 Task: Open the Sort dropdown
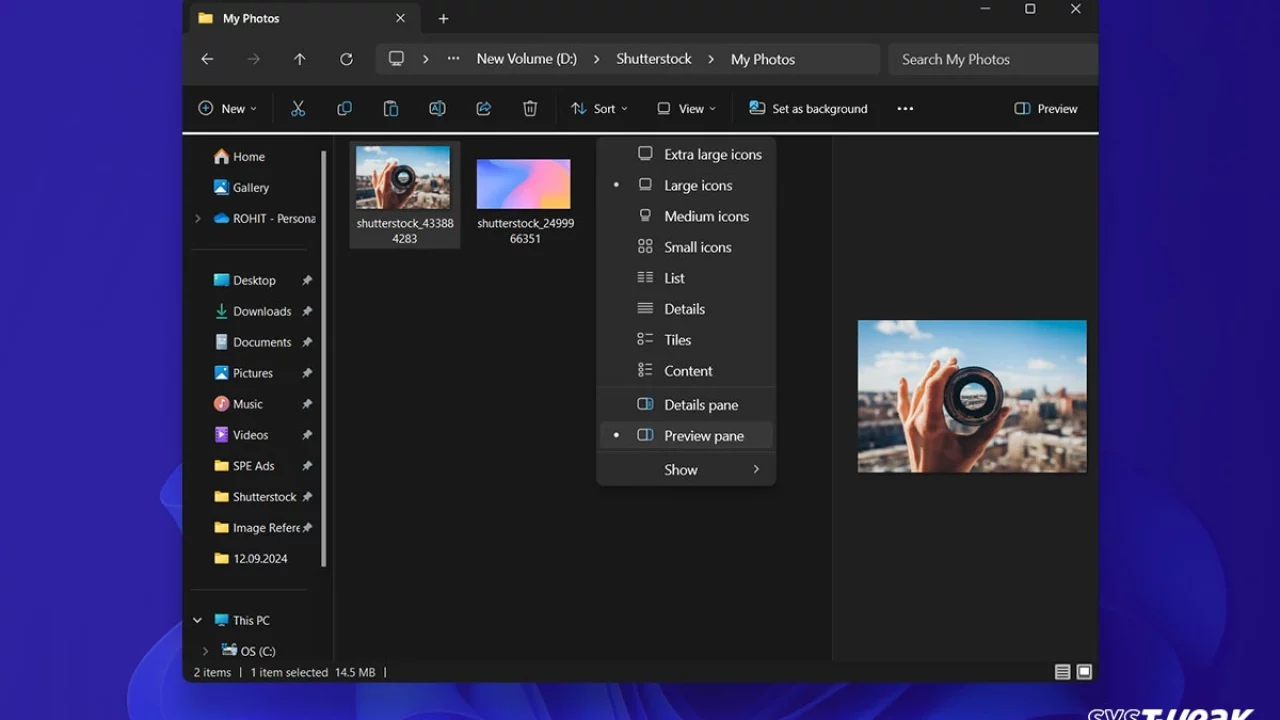[599, 108]
